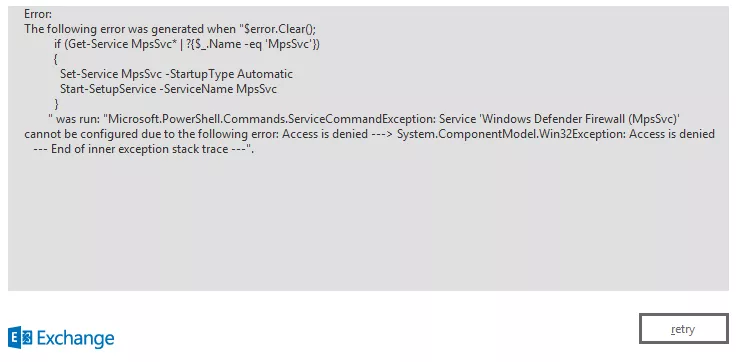Click the Exchange wordmark text
This screenshot has height=362, width=736.
pos(75,339)
